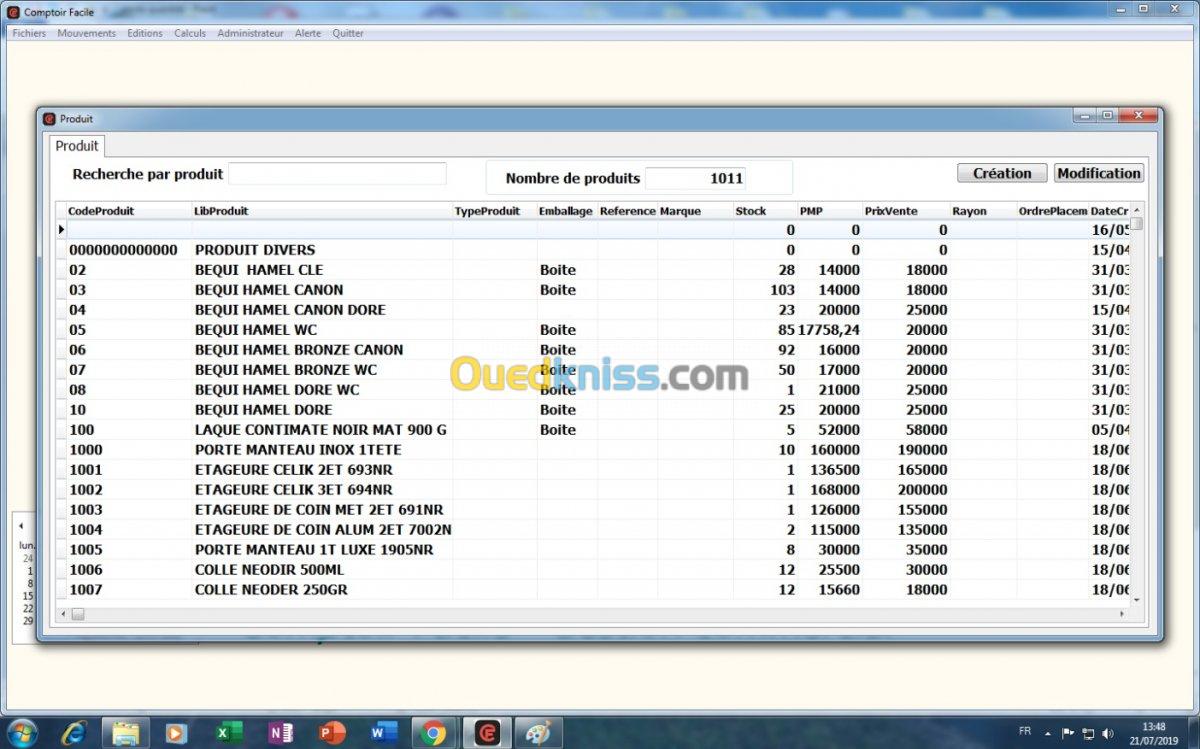This screenshot has width=1200, height=749.
Task: Open Word from the taskbar
Action: click(383, 733)
